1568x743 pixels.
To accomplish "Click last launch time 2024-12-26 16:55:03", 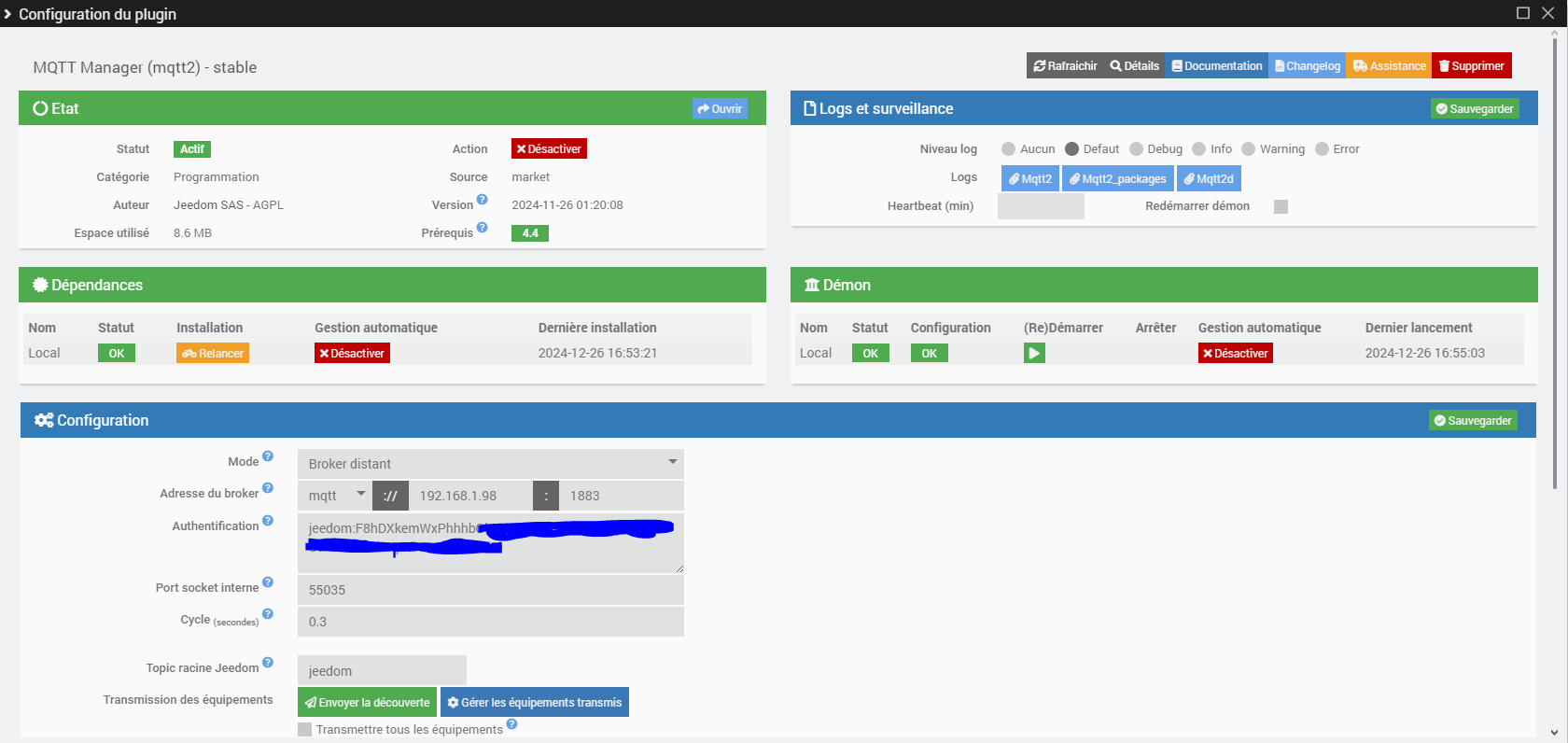I will (1425, 354).
